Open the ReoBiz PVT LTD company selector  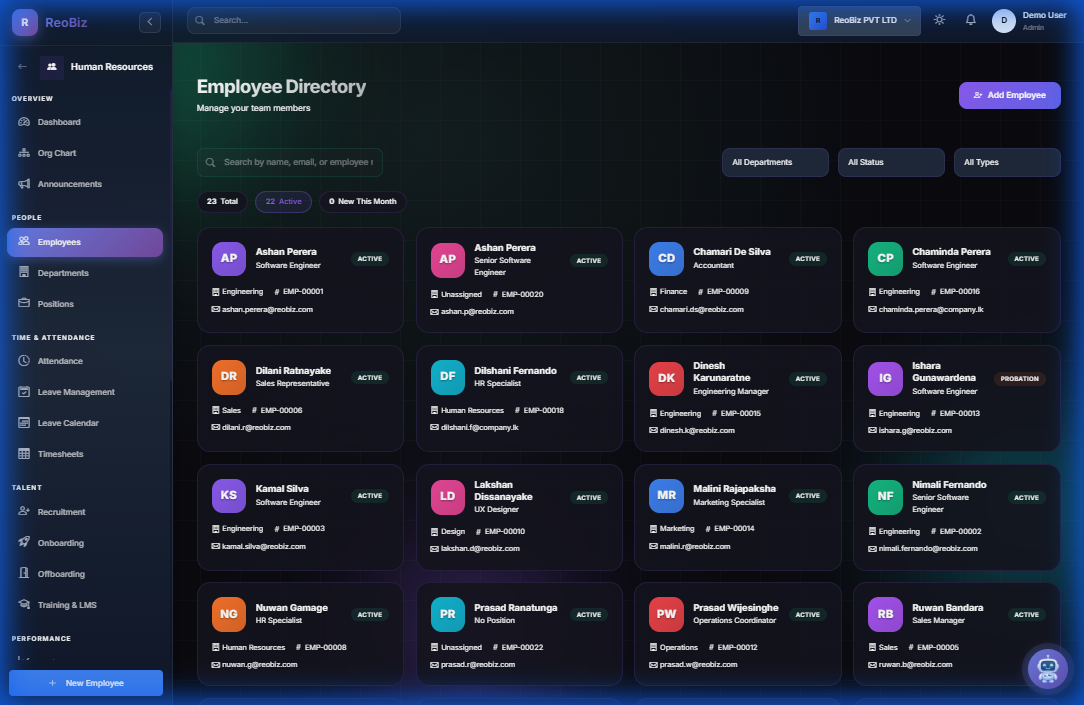pyautogui.click(x=858, y=20)
